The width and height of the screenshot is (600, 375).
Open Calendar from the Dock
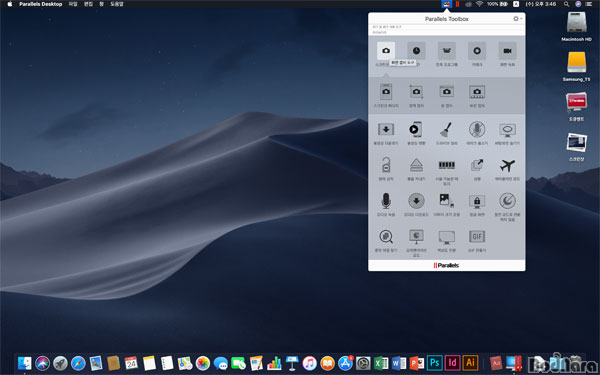[131, 363]
